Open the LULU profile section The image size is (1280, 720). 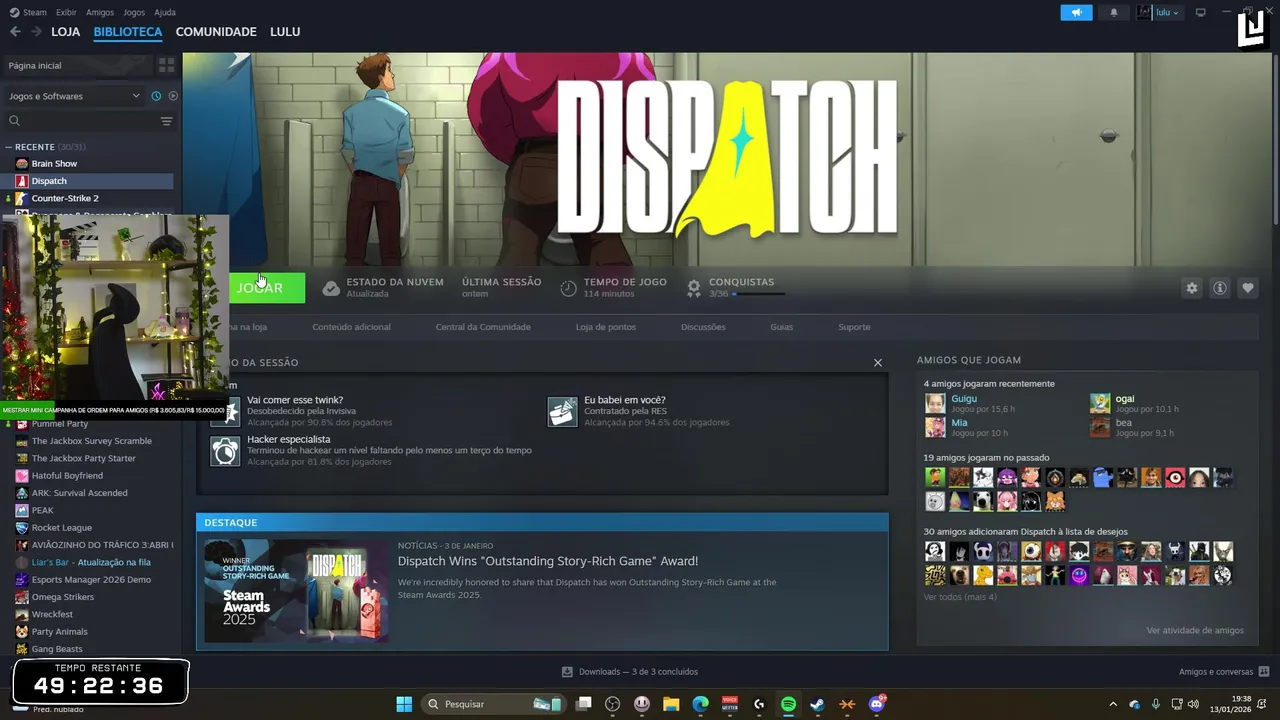click(x=285, y=32)
